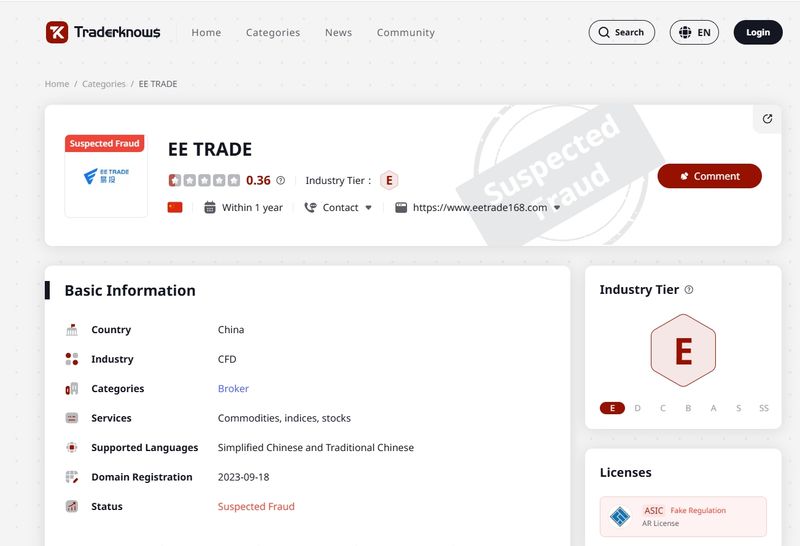Image resolution: width=800 pixels, height=546 pixels.
Task: Click the share icon in card corner
Action: click(767, 119)
